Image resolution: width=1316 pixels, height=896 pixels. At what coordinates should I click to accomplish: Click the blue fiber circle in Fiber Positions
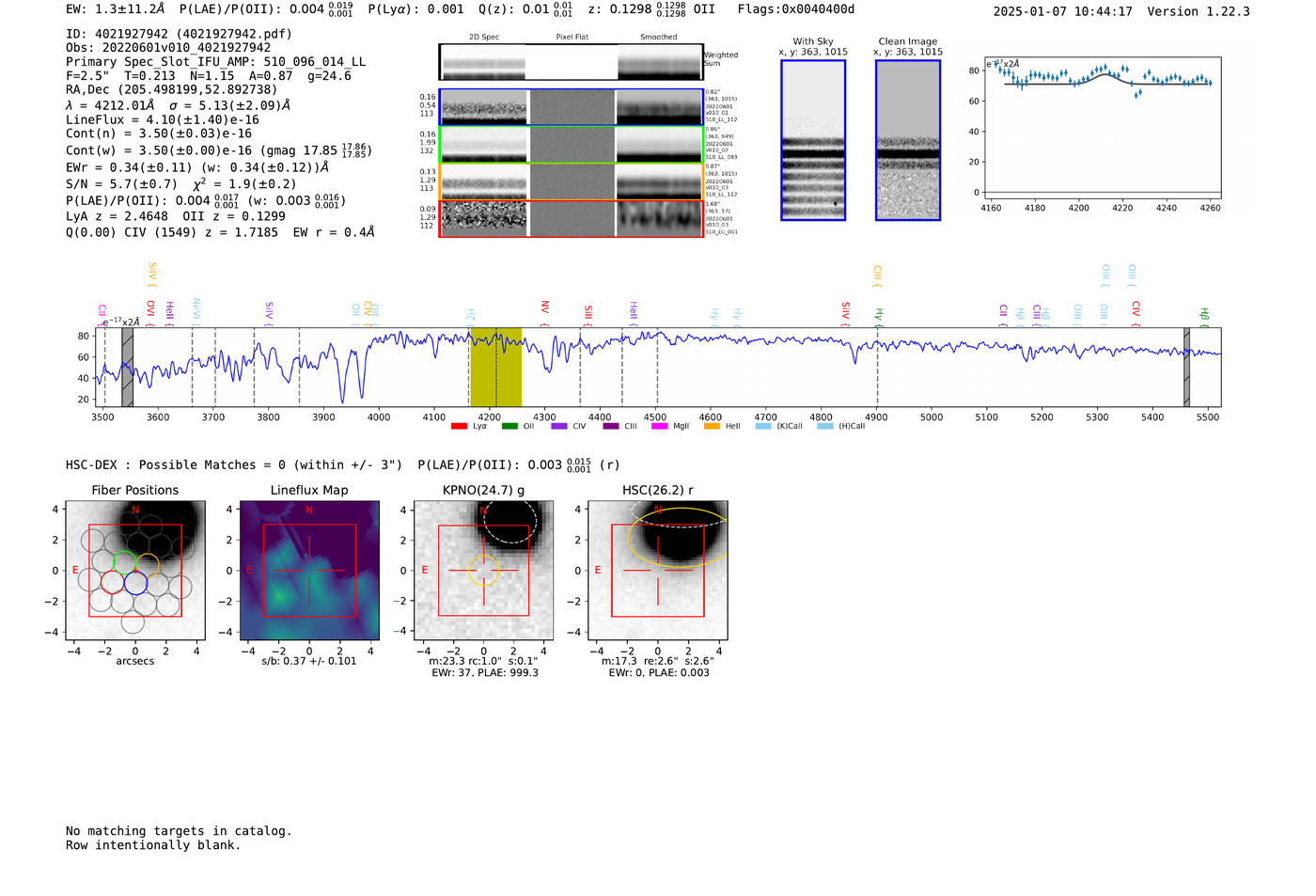(135, 583)
